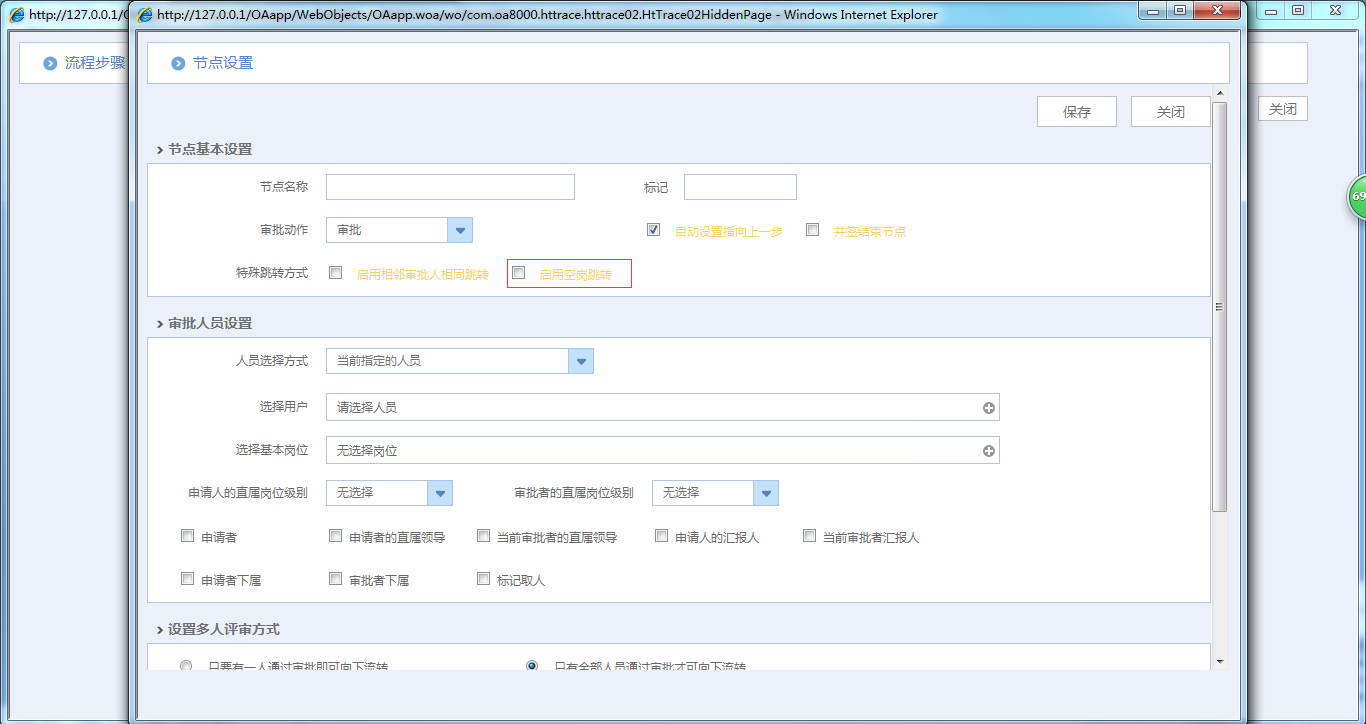Uncheck 自动设置指向上一步 checkbox
The width and height of the screenshot is (1366, 724).
[653, 230]
